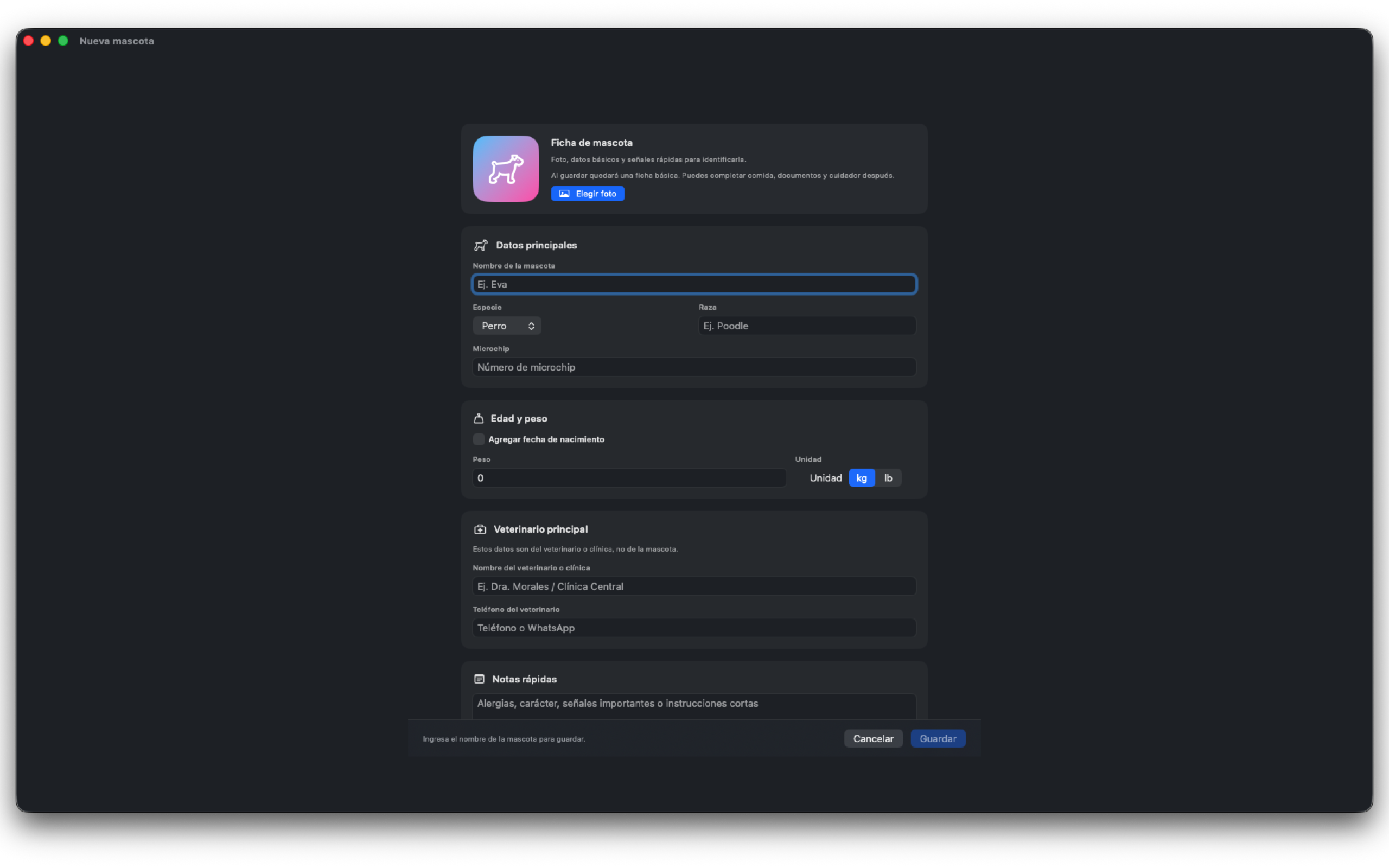Click the dog icon beside Datos principales

tap(481, 245)
